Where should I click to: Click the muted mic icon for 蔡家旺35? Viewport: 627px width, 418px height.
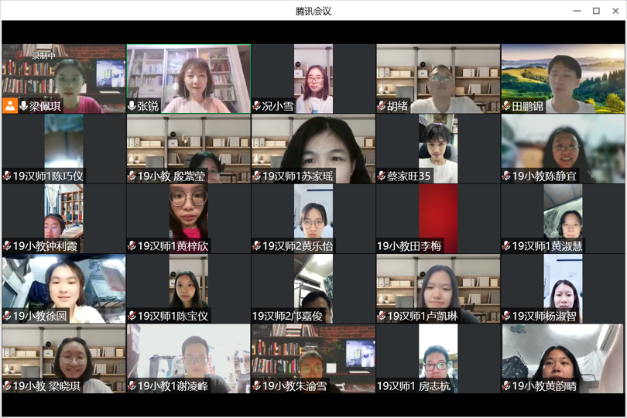pos(381,176)
